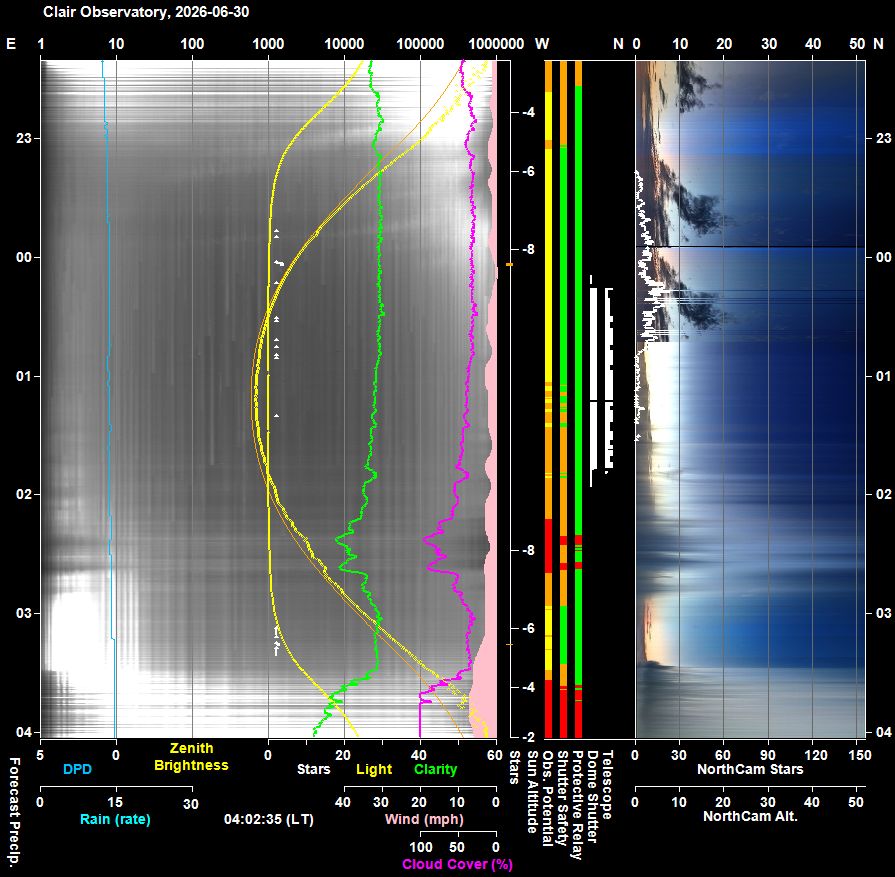
Task: Click the Sun Altitude scale label
Action: click(531, 792)
